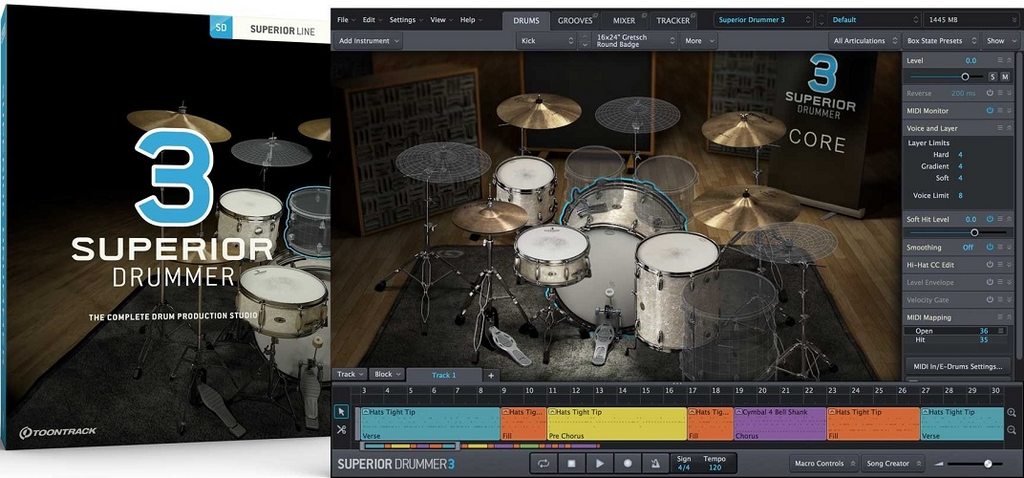
Task: Start playback with the play button
Action: pyautogui.click(x=600, y=464)
